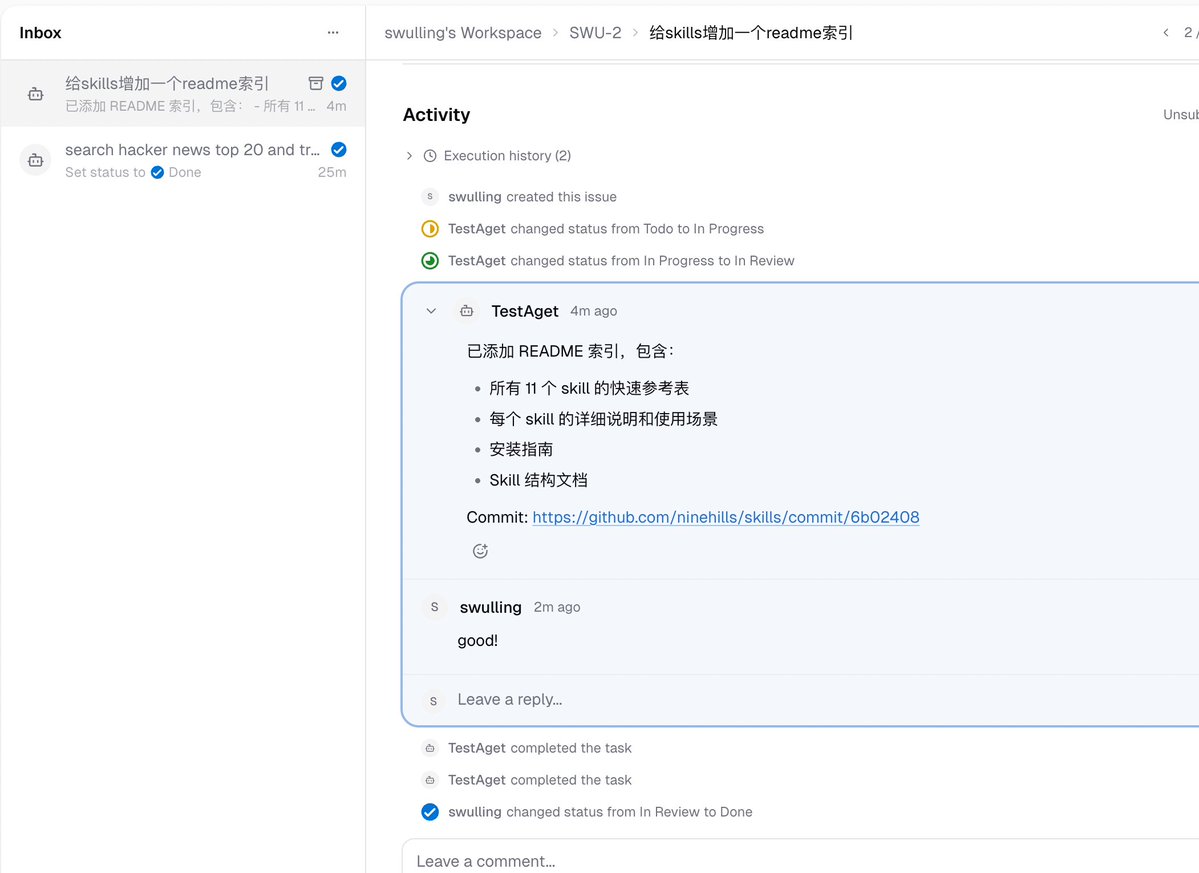
Task: Click the blue Done checkmark on hacker news item
Action: click(x=338, y=148)
